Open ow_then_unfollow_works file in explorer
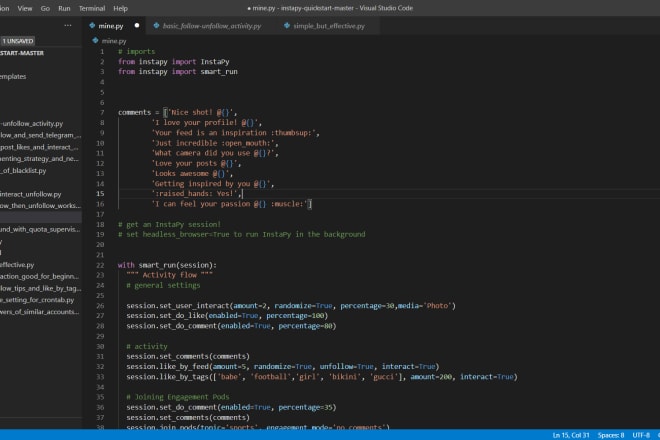Screen dimensions: 660x440 pyautogui.click(x=40, y=206)
